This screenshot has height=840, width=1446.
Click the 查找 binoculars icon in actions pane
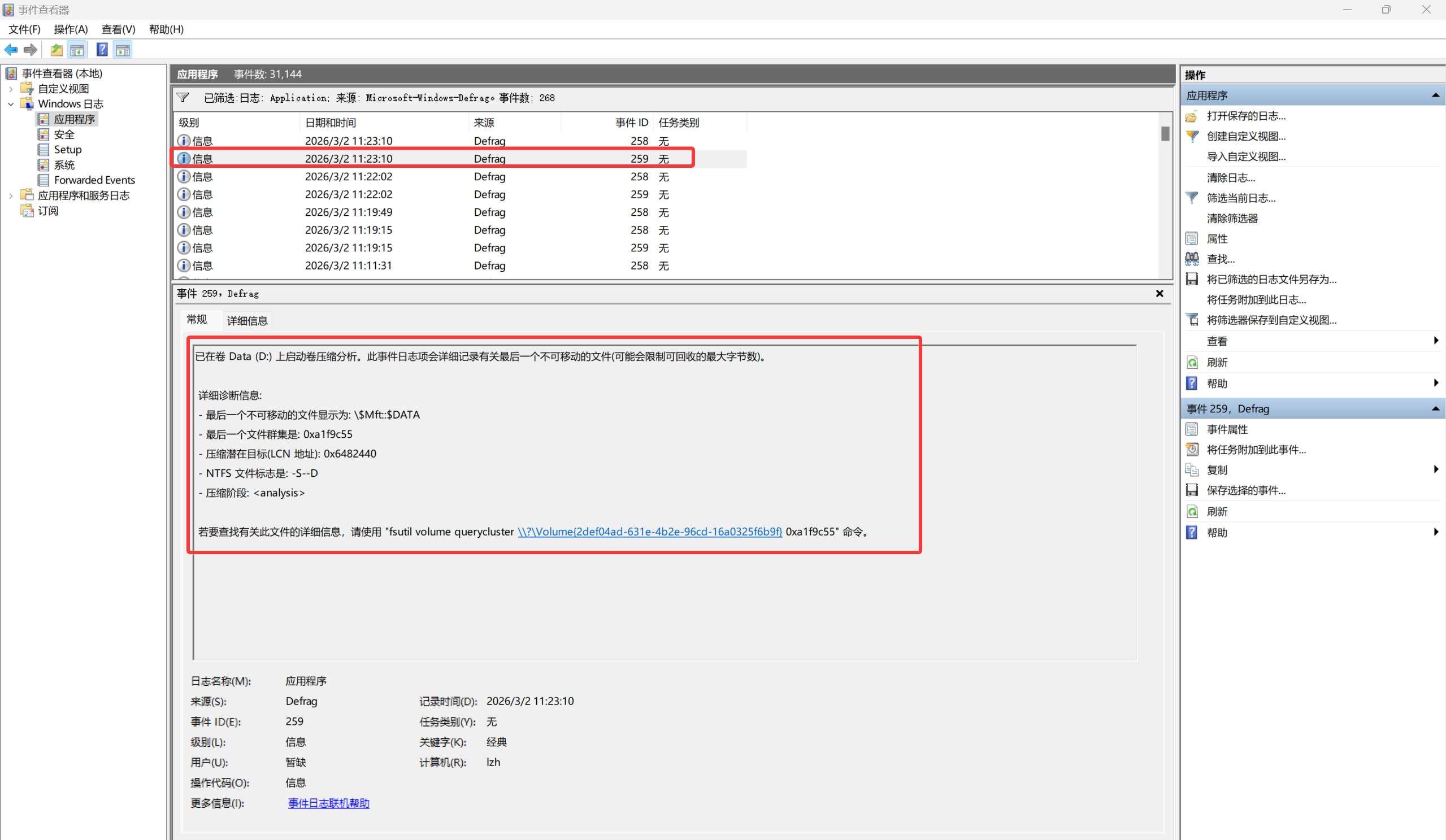[1192, 259]
